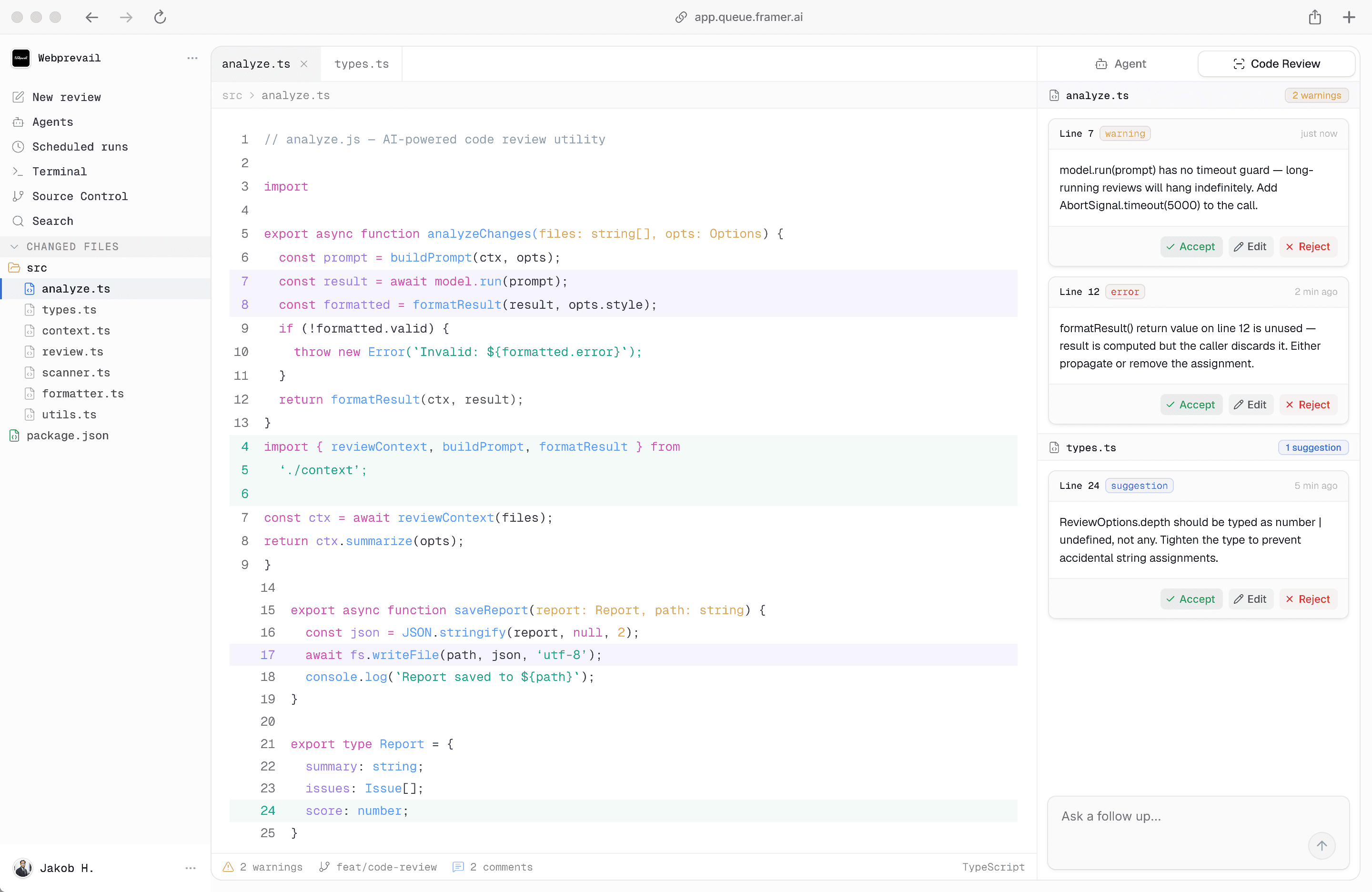Accept the Line 7 warning suggestion
1372x892 pixels.
tap(1191, 247)
